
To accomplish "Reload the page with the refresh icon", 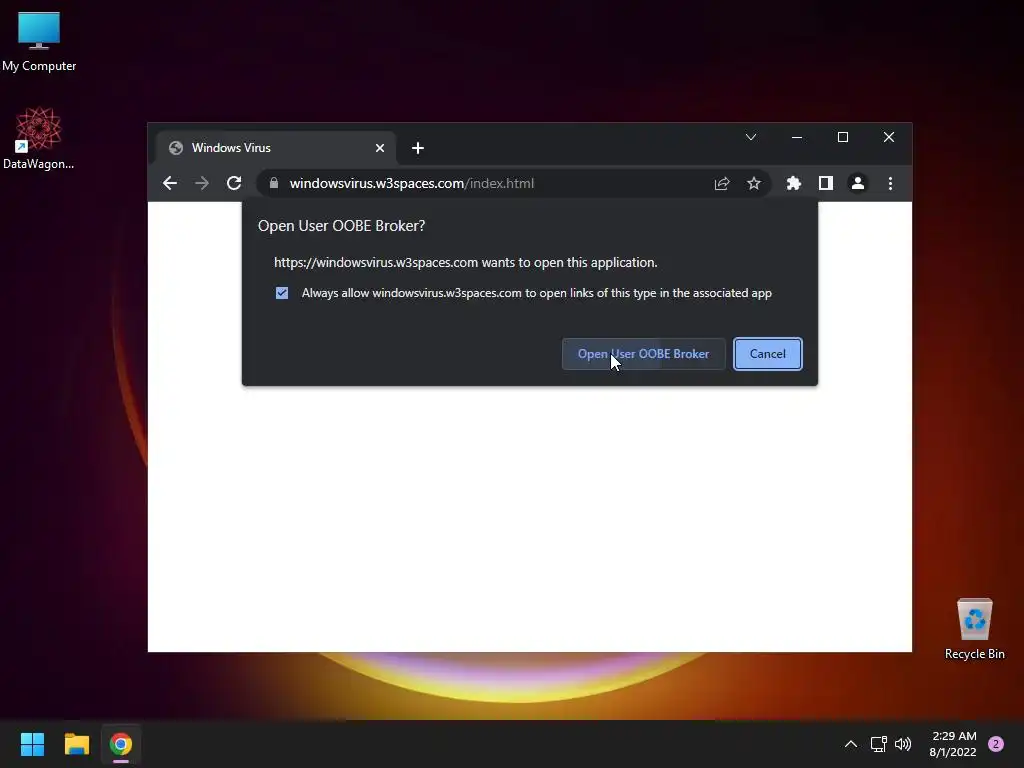I will 234,184.
